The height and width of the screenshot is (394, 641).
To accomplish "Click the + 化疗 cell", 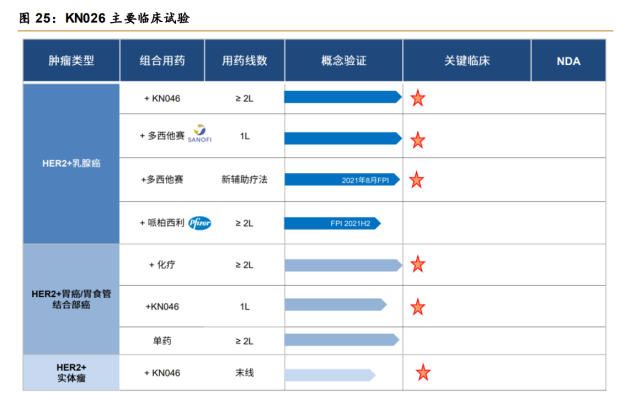I will click(x=162, y=265).
